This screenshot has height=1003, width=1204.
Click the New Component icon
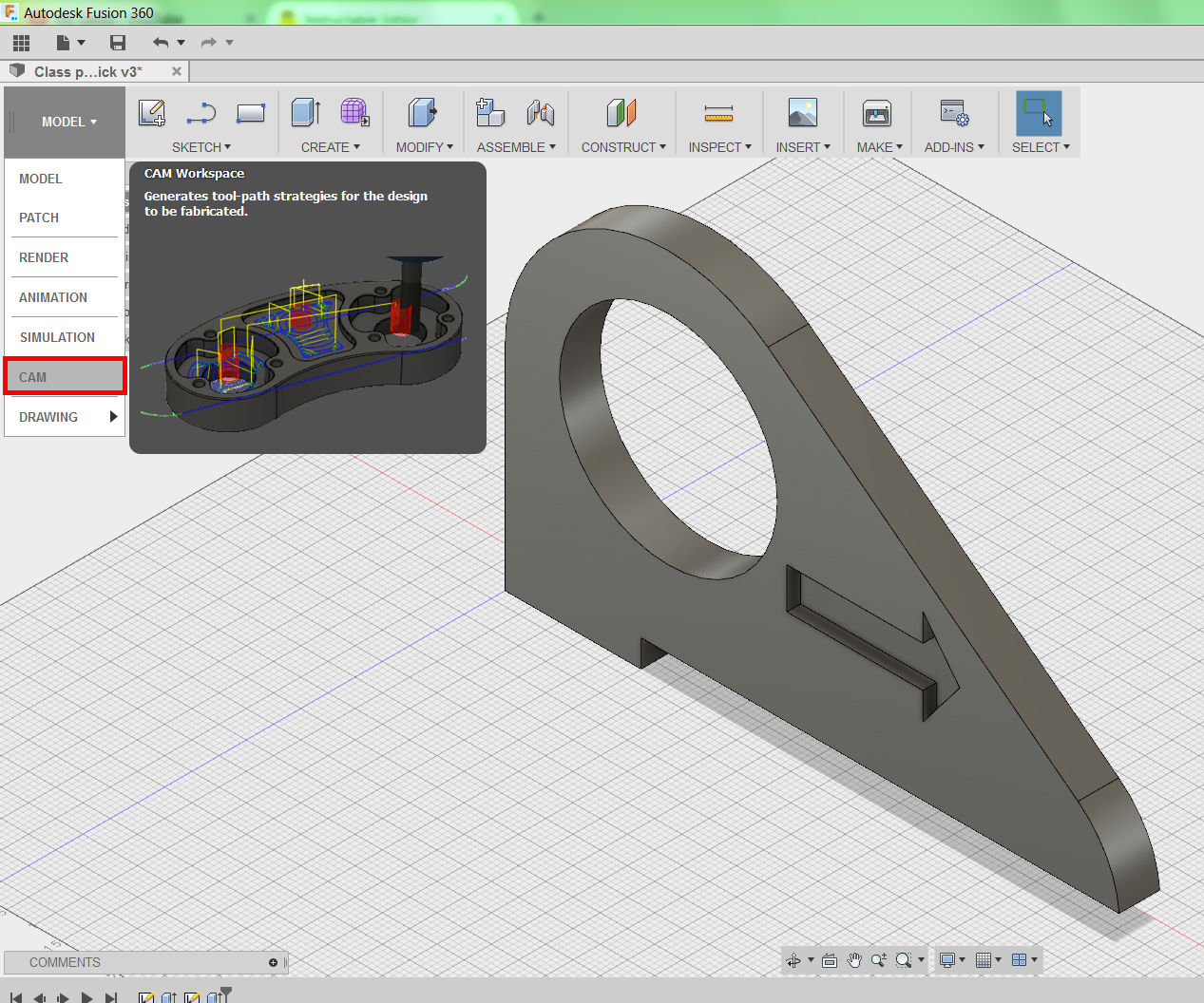coord(489,113)
